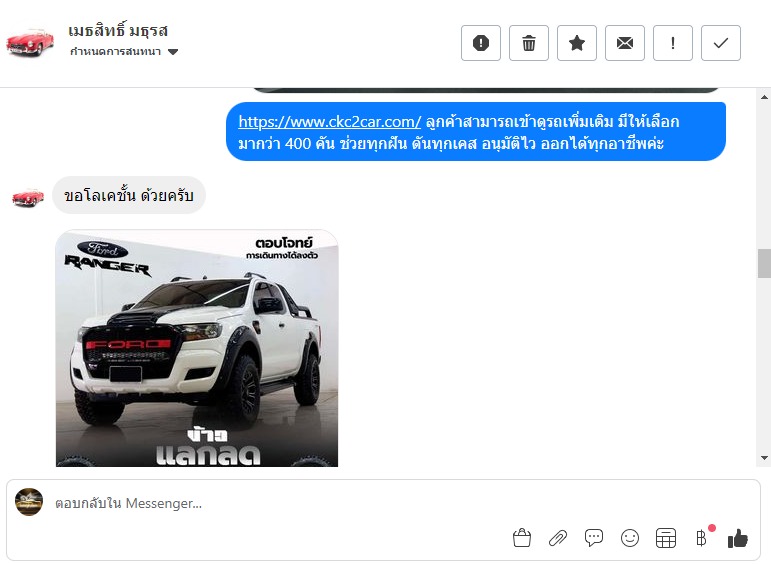Flag conversation with plain exclamation mark icon
771x564 pixels.
pos(672,43)
